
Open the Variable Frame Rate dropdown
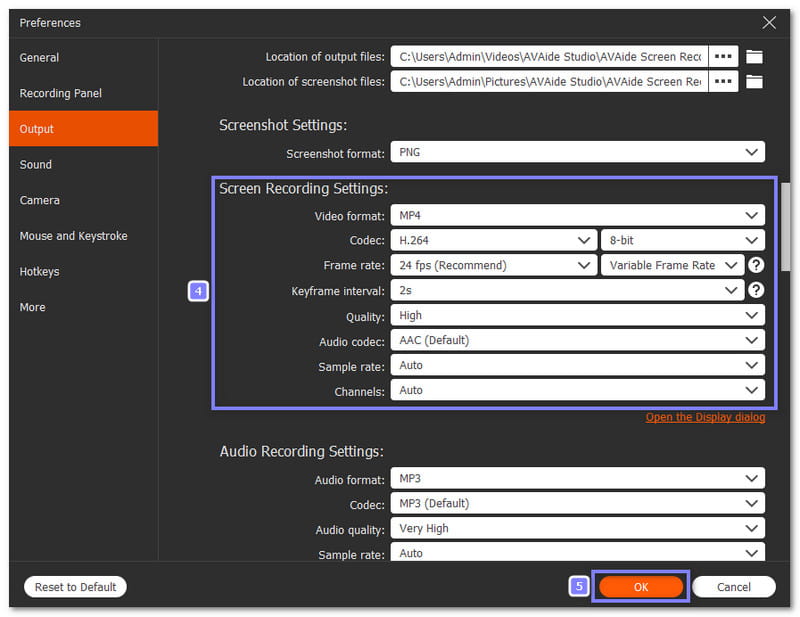[x=672, y=265]
